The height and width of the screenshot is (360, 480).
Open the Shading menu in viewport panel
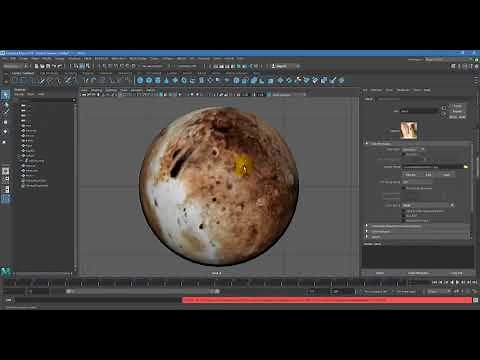[x=97, y=90]
